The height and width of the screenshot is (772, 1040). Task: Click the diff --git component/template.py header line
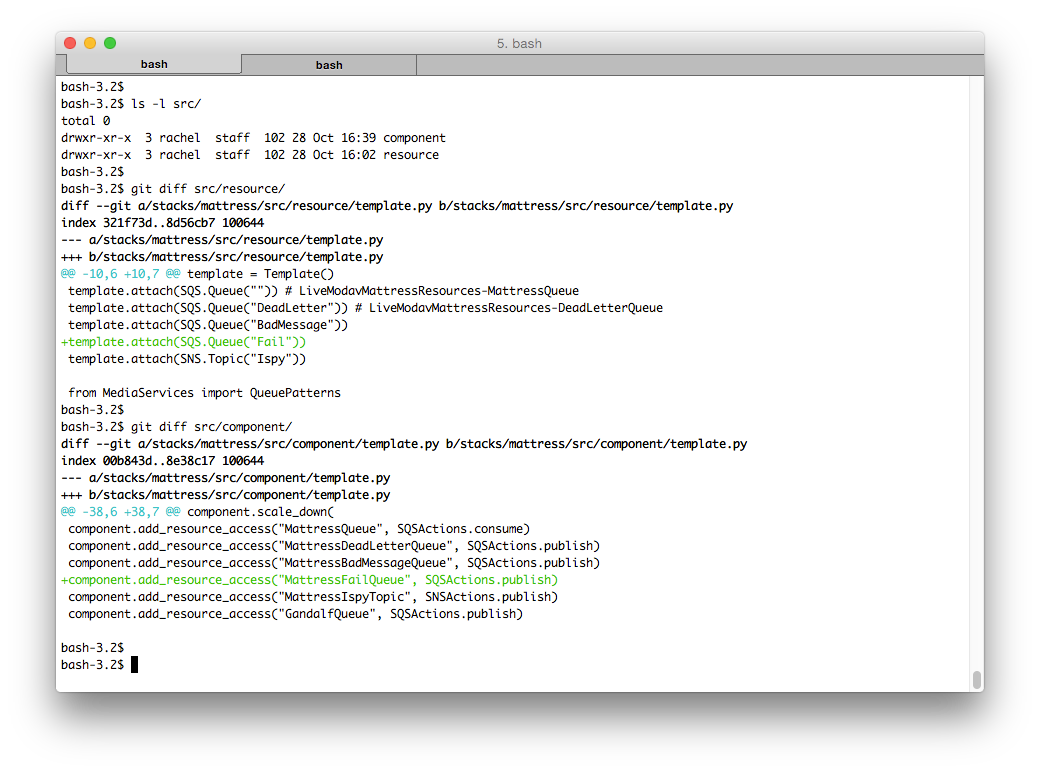point(404,444)
